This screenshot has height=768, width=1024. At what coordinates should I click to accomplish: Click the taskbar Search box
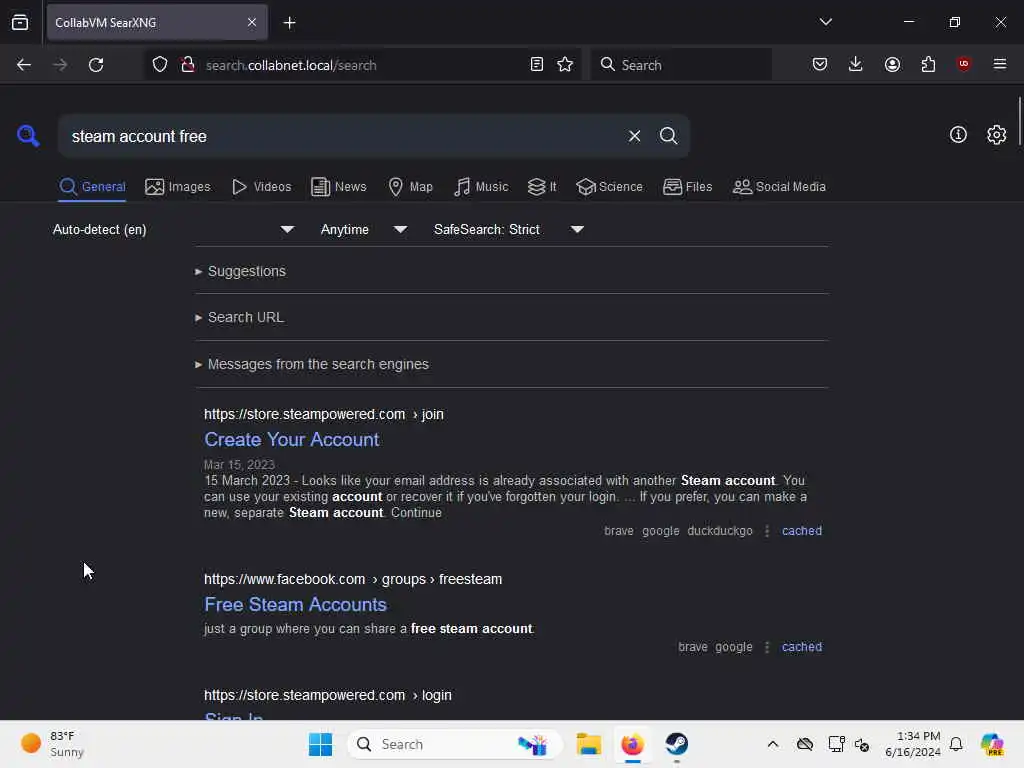455,744
